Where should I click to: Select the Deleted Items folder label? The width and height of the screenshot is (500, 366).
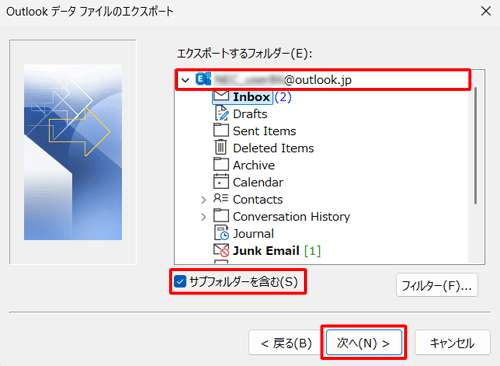[273, 148]
